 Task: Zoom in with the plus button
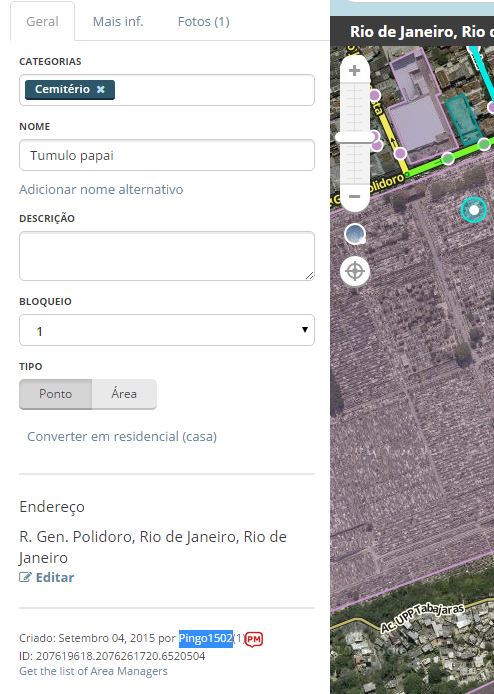click(x=354, y=70)
